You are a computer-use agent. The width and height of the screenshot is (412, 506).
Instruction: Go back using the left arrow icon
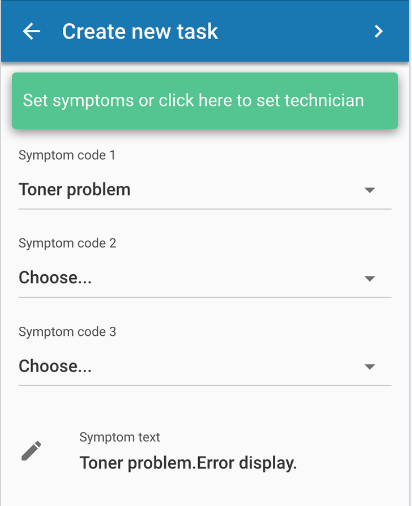point(31,31)
